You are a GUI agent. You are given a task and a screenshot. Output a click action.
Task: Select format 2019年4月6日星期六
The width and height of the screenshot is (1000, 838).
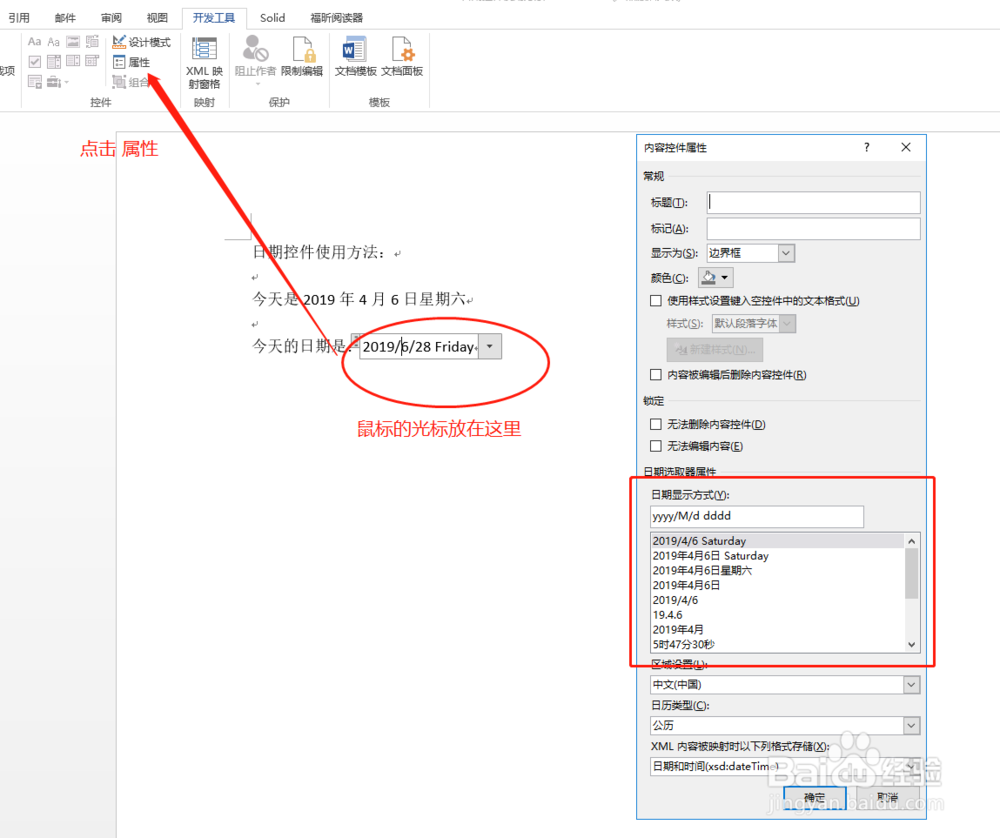(777, 570)
